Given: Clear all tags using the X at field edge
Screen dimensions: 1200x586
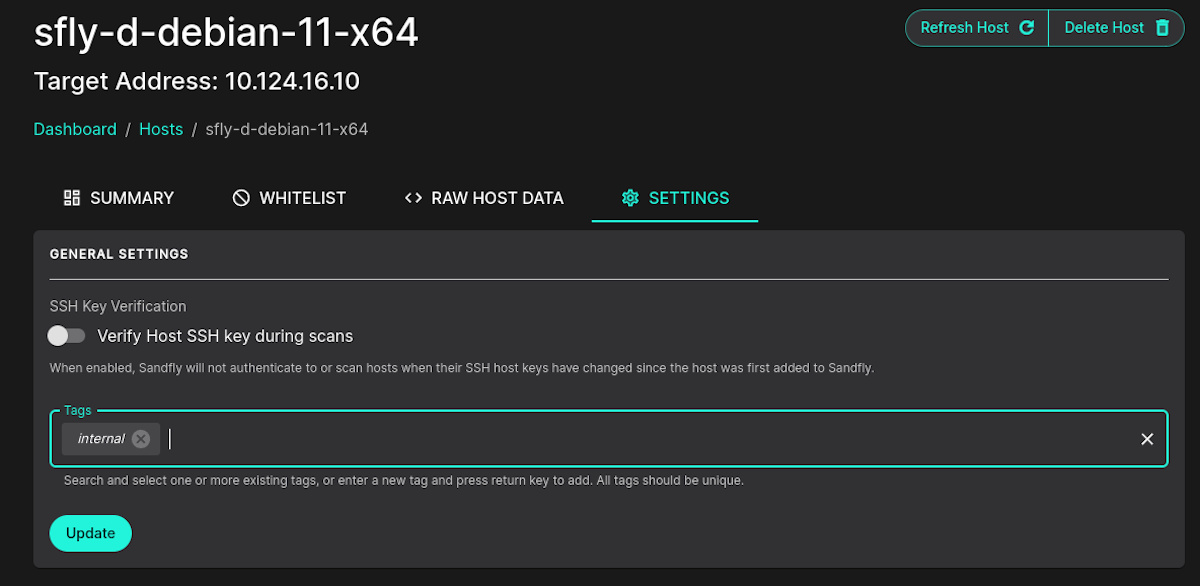Looking at the screenshot, I should click(x=1147, y=438).
